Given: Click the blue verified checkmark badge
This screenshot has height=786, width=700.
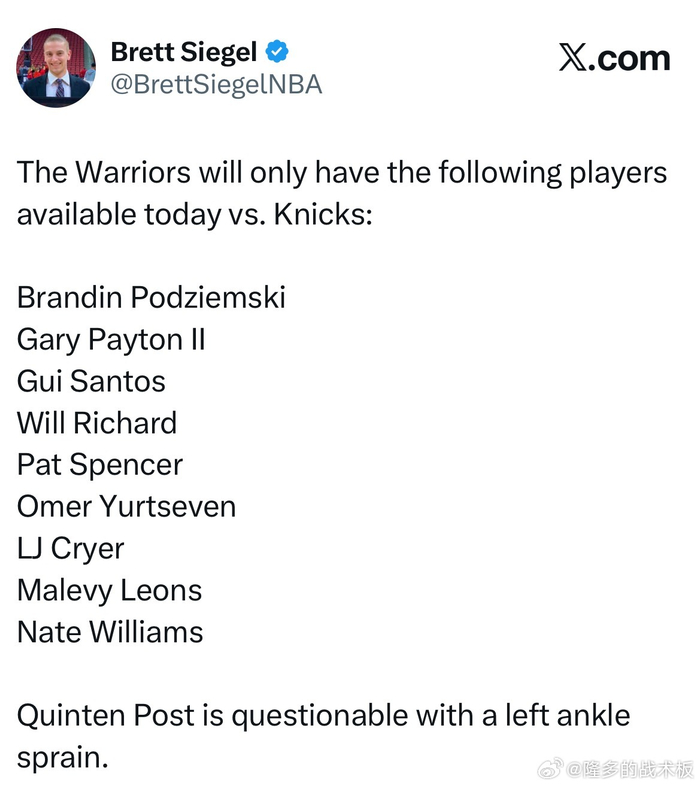Looking at the screenshot, I should tap(283, 50).
